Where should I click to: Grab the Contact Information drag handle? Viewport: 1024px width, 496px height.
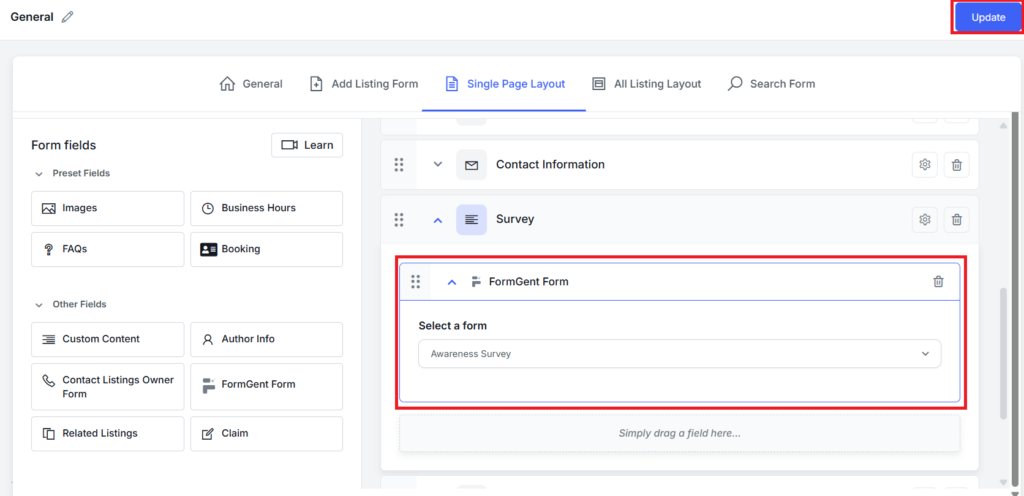399,165
